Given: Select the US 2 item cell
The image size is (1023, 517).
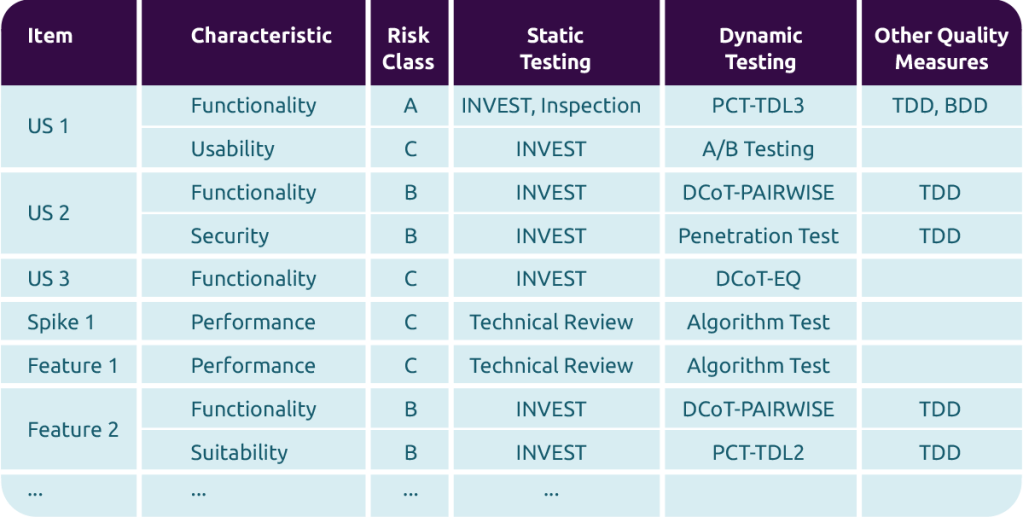Looking at the screenshot, I should 48,213.
